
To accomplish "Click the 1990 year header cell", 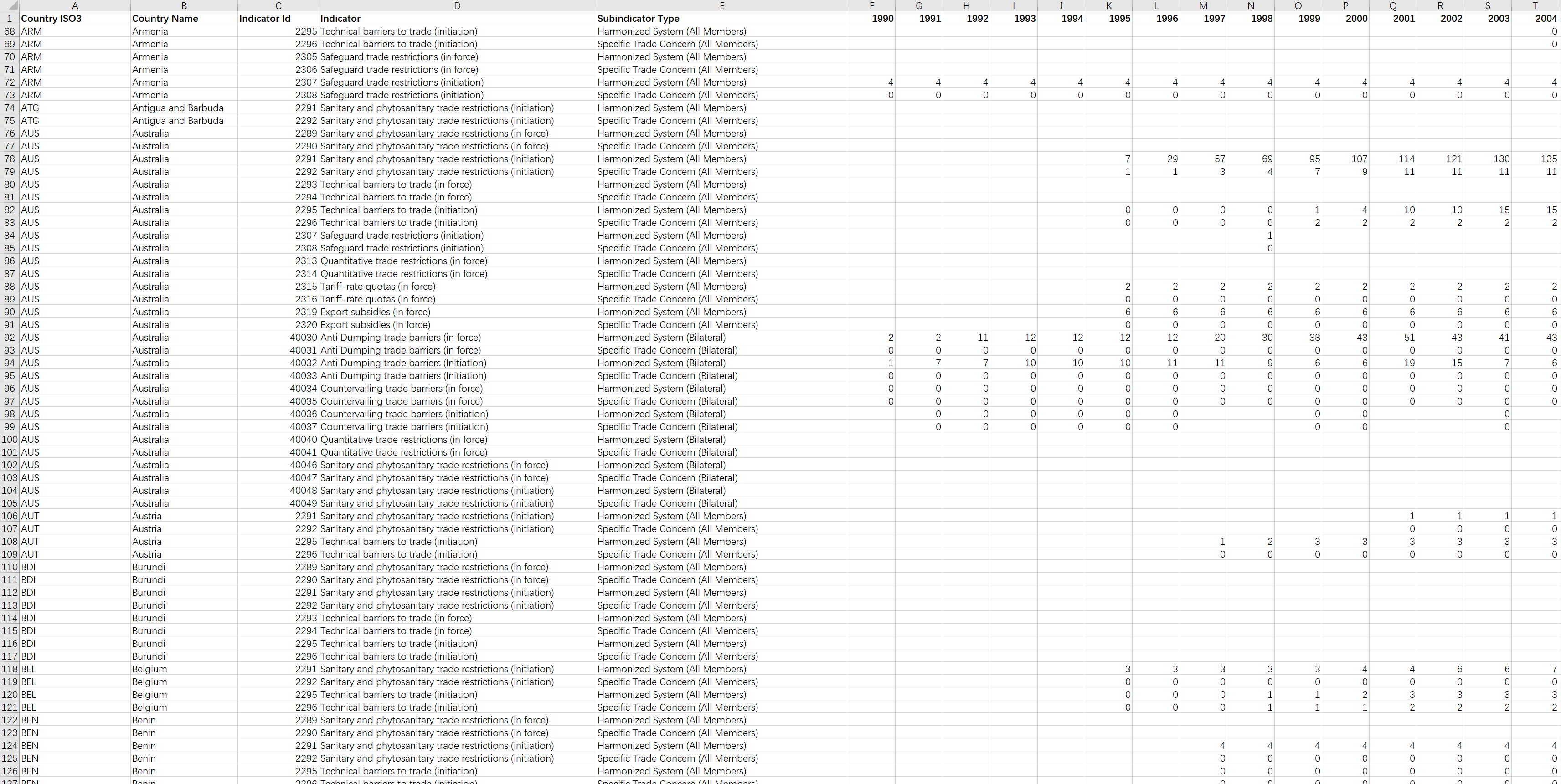I will pyautogui.click(x=882, y=18).
